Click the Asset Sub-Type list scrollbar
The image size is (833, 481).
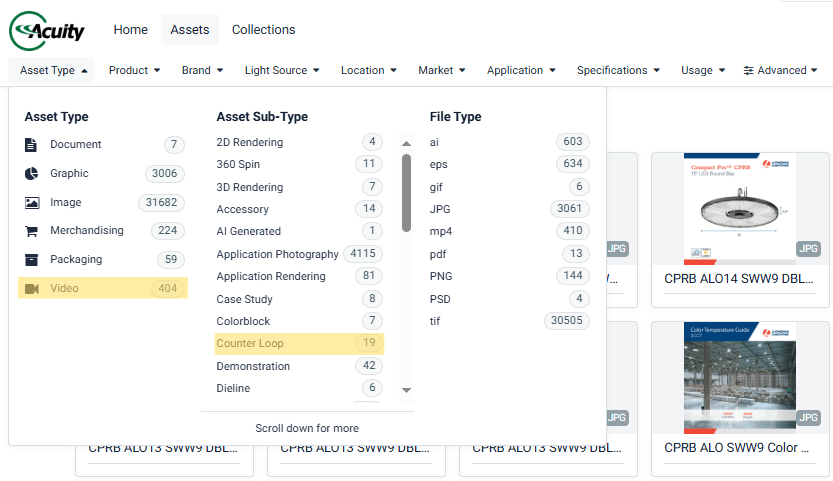(x=406, y=192)
